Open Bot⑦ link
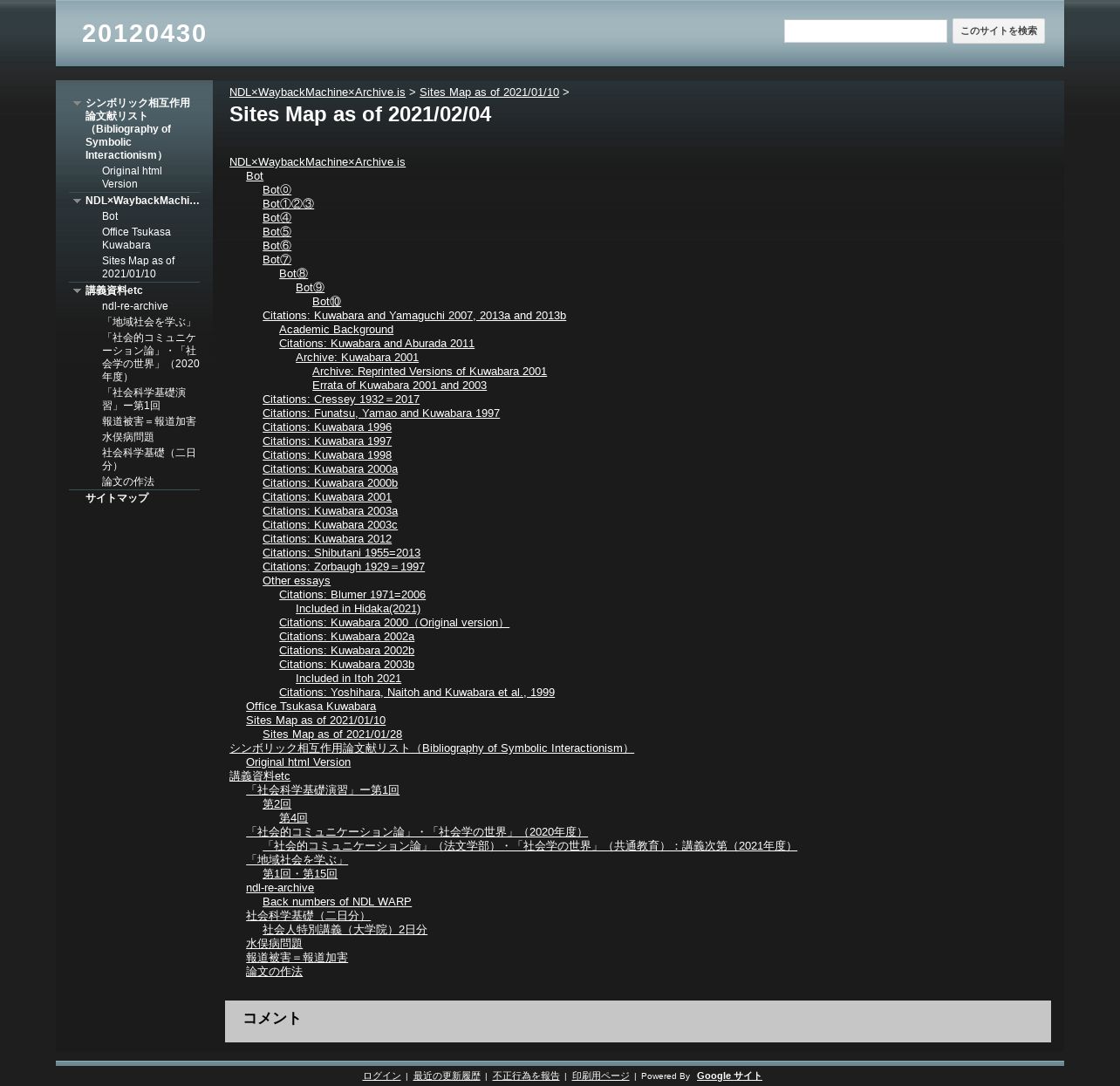Viewport: 1120px width, 1086px height. [277, 259]
